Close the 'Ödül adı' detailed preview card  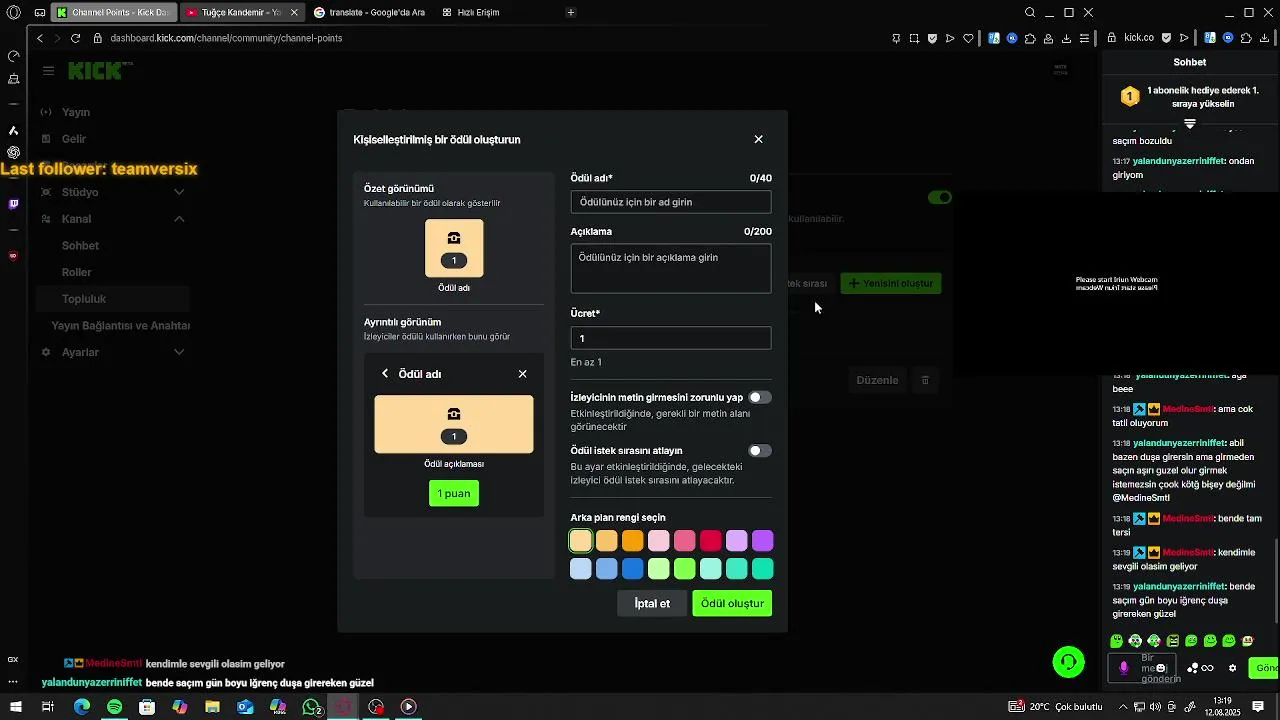tap(522, 374)
